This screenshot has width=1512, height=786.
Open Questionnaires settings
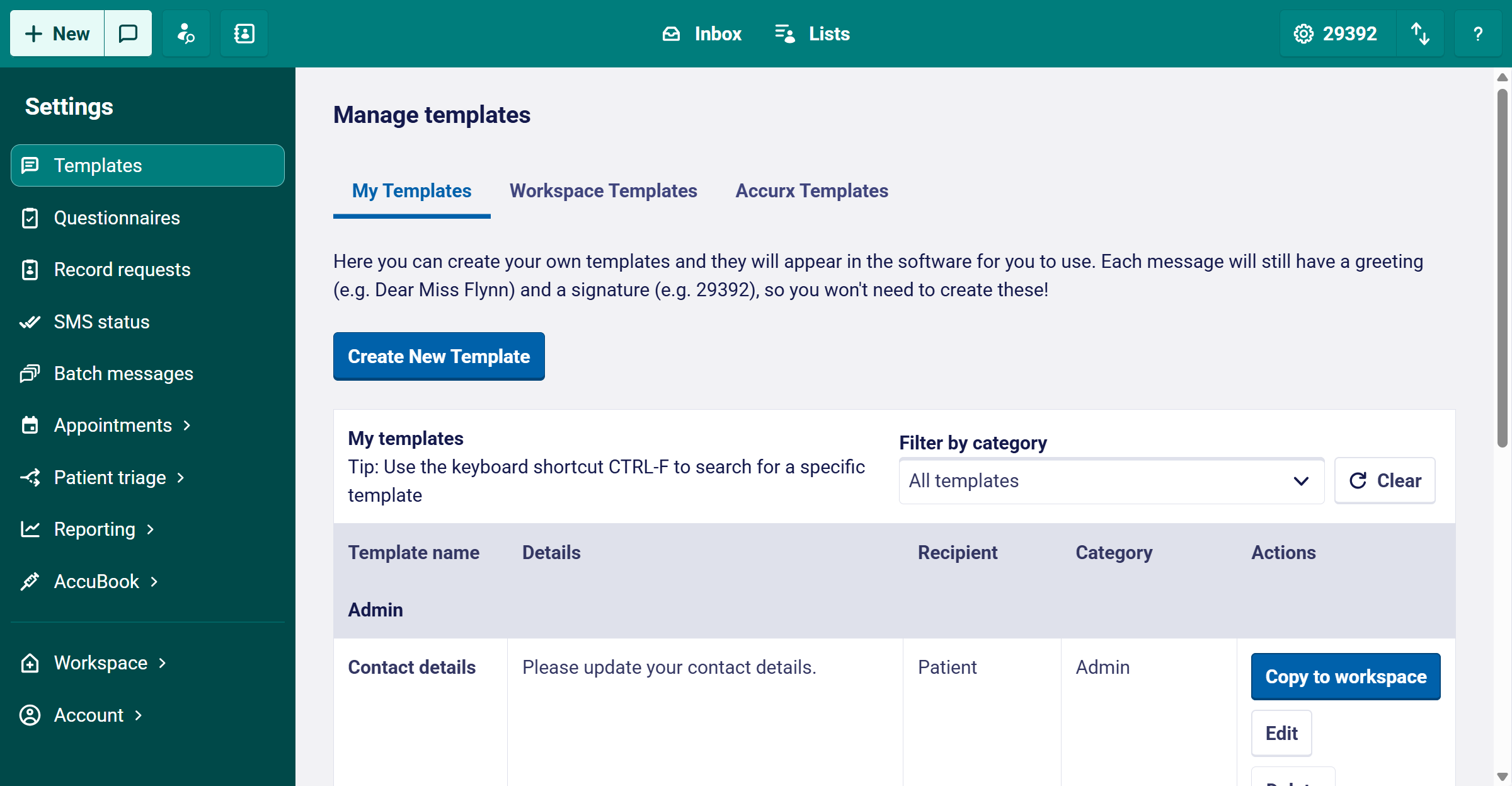coord(147,217)
